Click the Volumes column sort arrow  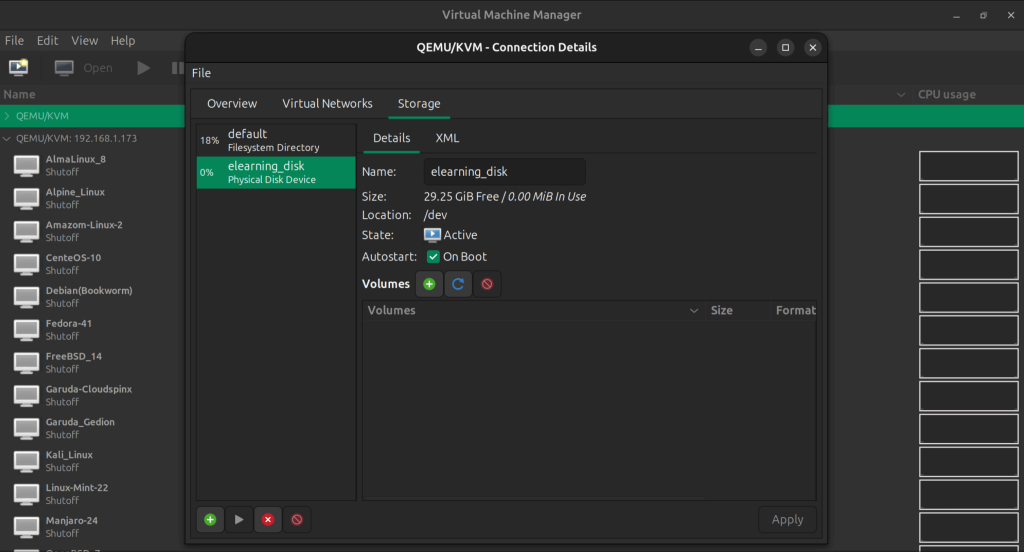tap(694, 311)
